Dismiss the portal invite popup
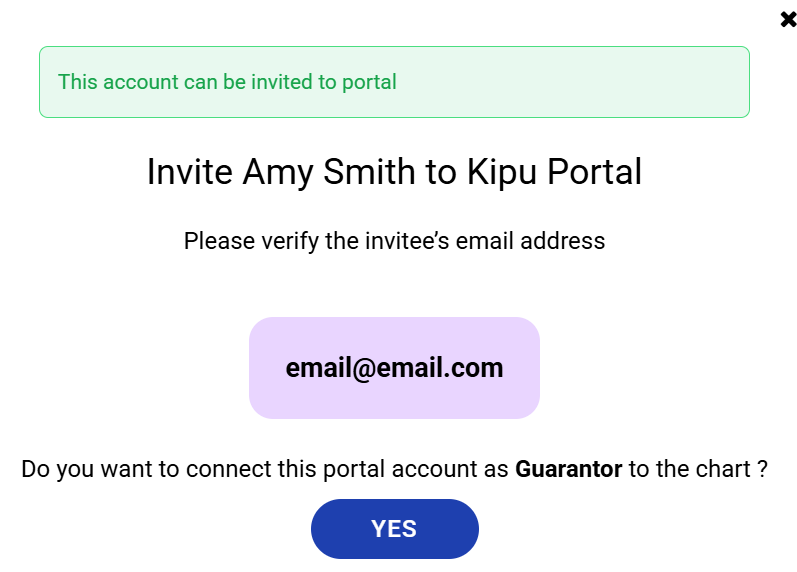The image size is (797, 572). click(788, 19)
